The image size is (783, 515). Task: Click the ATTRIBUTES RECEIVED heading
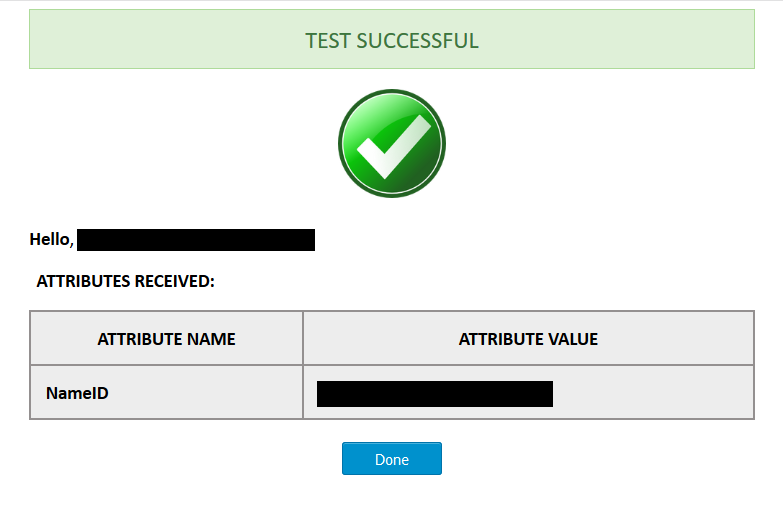click(125, 281)
